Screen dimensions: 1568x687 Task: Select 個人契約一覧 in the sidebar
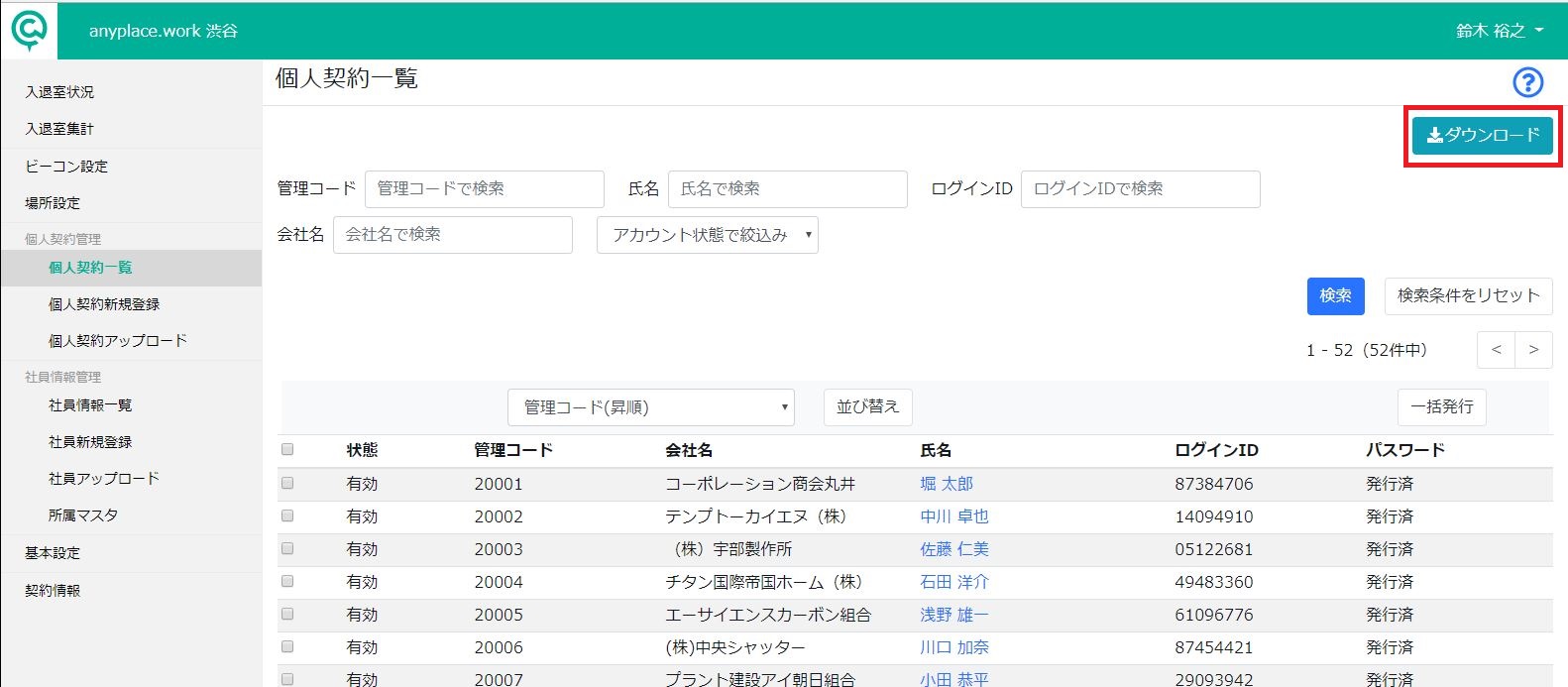point(131,268)
